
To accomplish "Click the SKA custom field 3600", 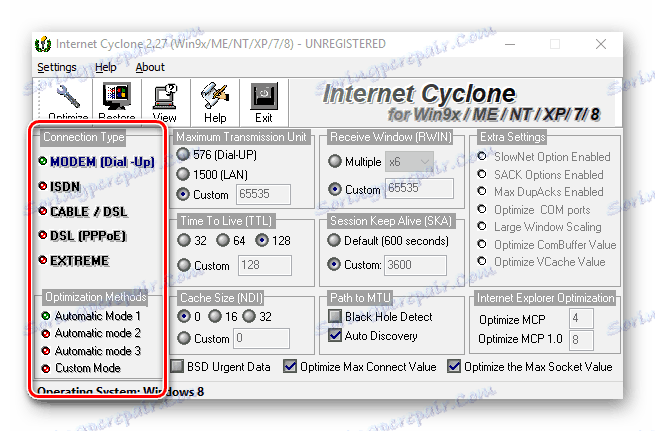I will pyautogui.click(x=416, y=265).
